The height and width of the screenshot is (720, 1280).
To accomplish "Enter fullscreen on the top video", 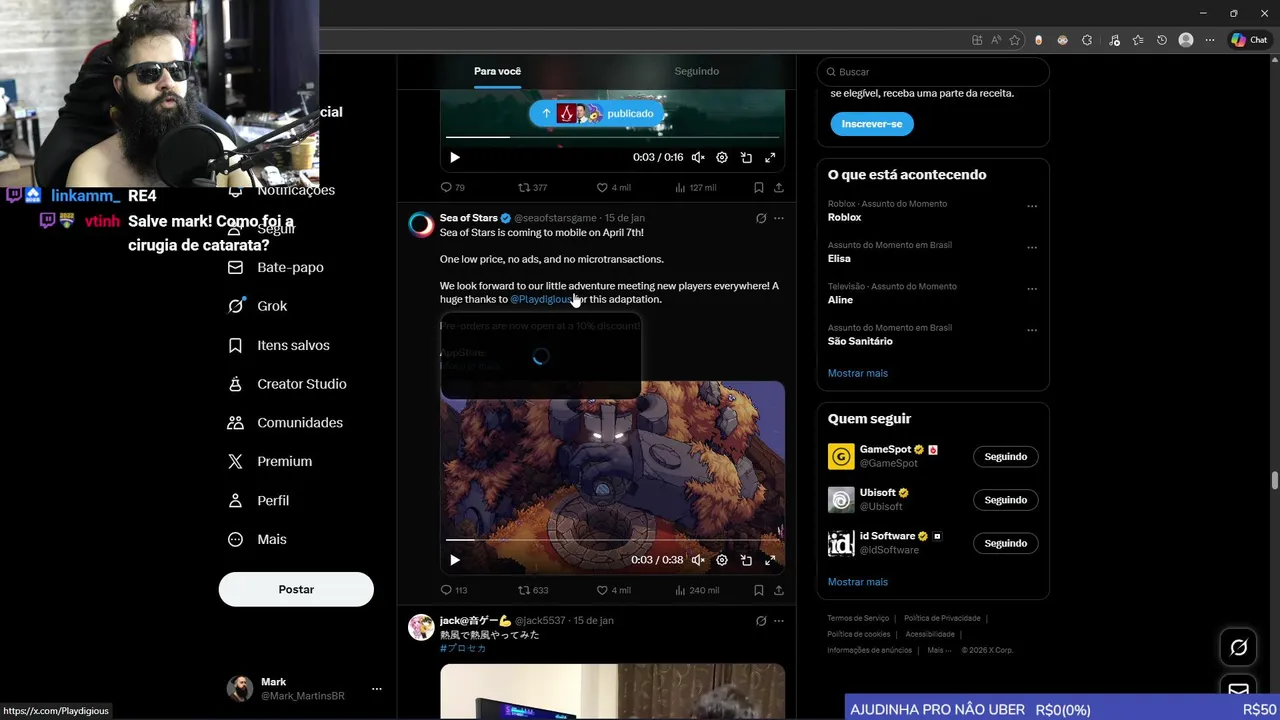I will pyautogui.click(x=770, y=157).
